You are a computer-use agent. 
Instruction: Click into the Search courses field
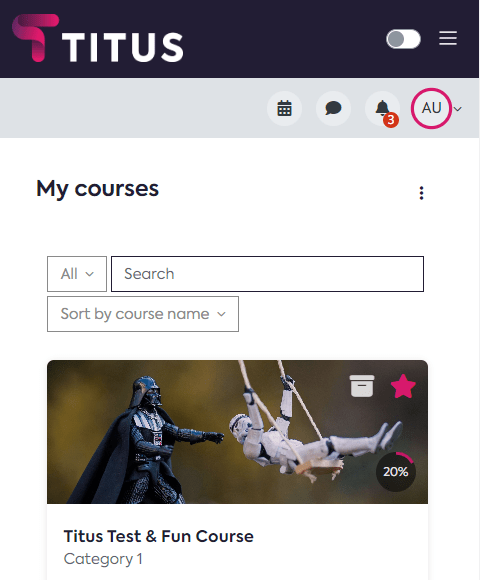pos(267,274)
